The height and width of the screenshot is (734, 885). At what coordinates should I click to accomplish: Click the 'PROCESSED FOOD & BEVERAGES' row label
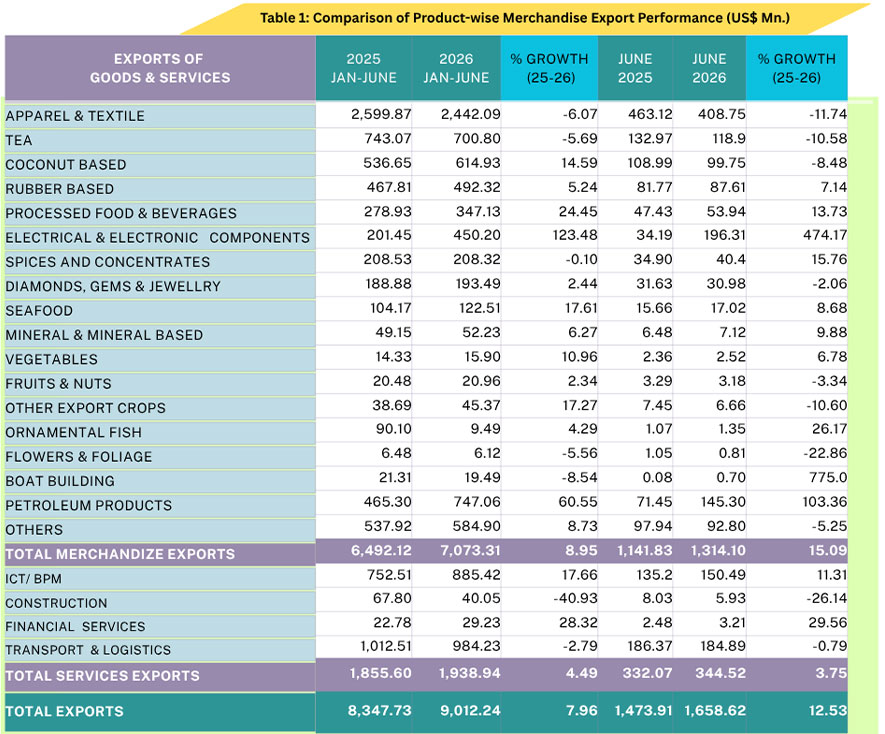click(121, 213)
